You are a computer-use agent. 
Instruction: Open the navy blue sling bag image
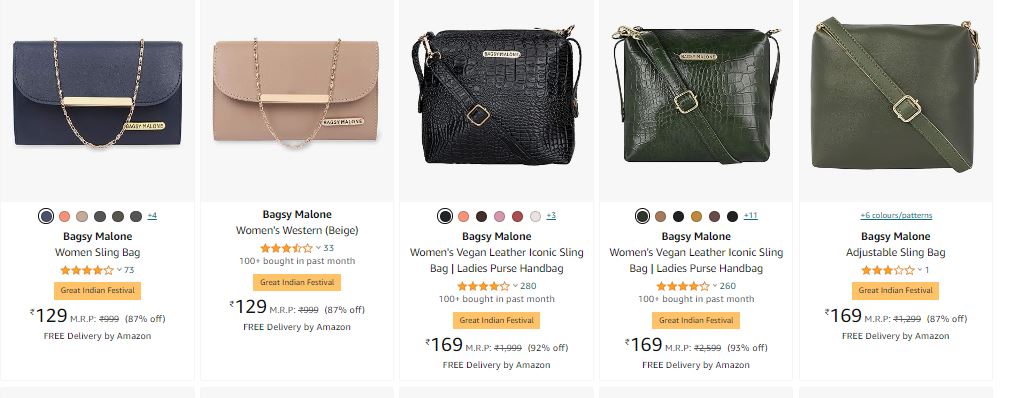[x=98, y=93]
